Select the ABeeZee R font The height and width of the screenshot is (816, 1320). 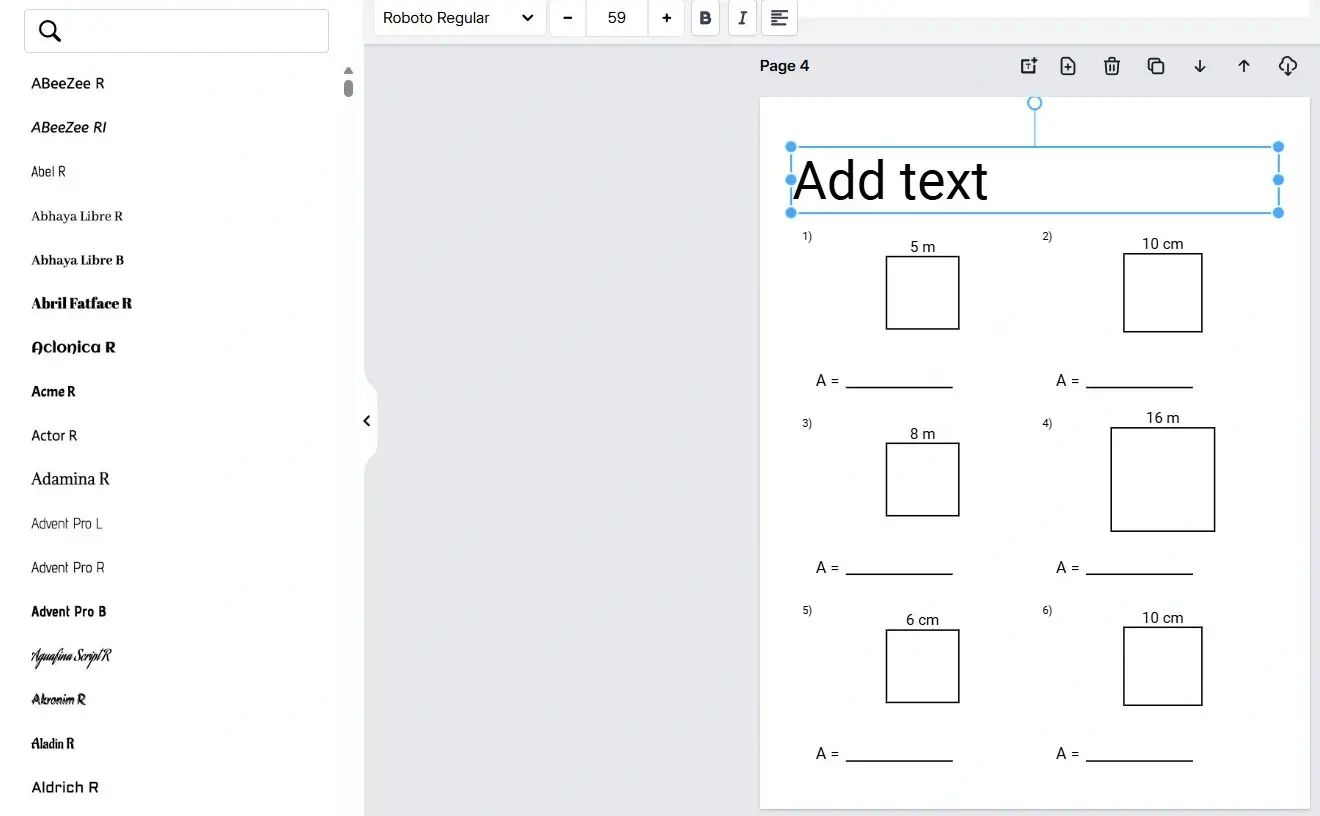tap(68, 84)
